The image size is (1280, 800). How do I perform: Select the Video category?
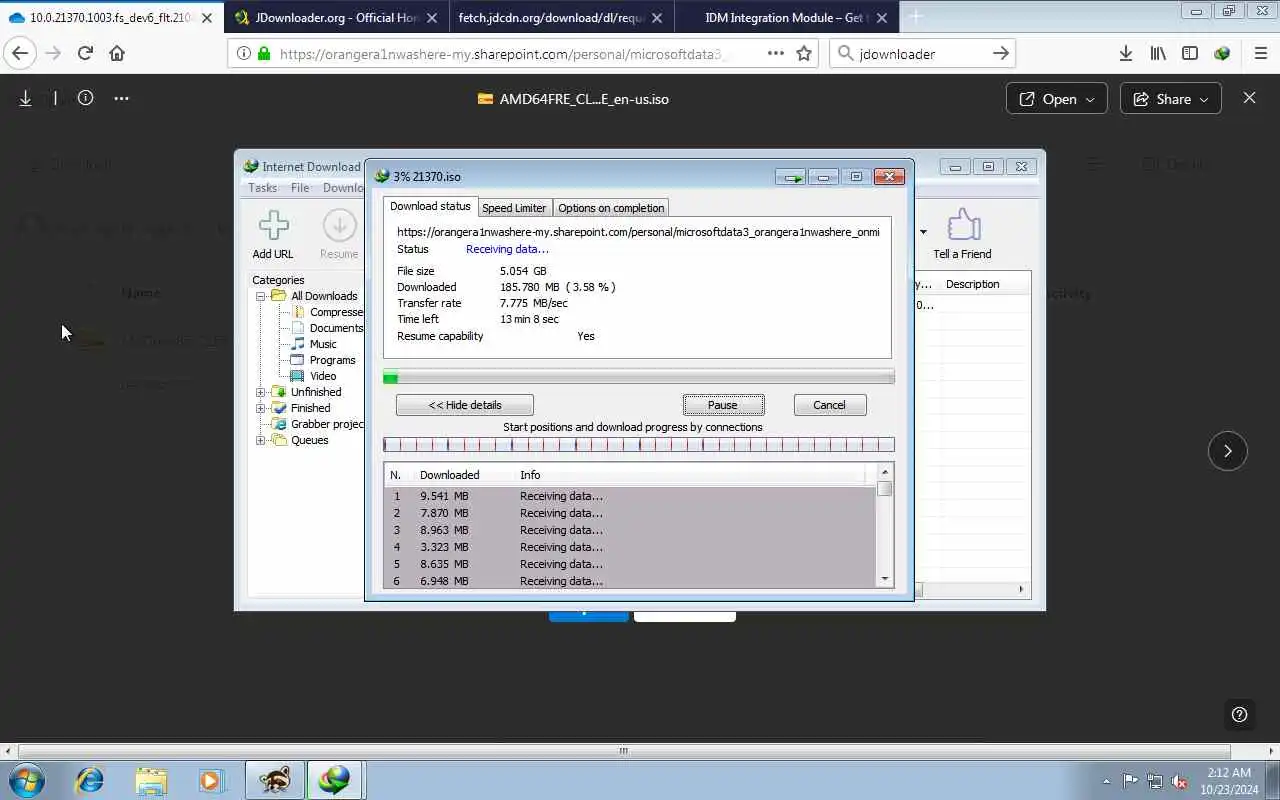pyautogui.click(x=323, y=376)
